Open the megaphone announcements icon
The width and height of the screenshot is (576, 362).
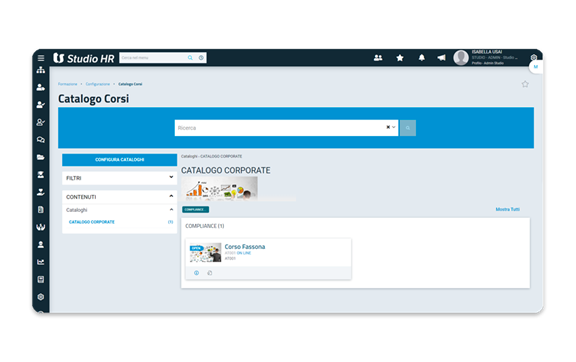(x=442, y=58)
